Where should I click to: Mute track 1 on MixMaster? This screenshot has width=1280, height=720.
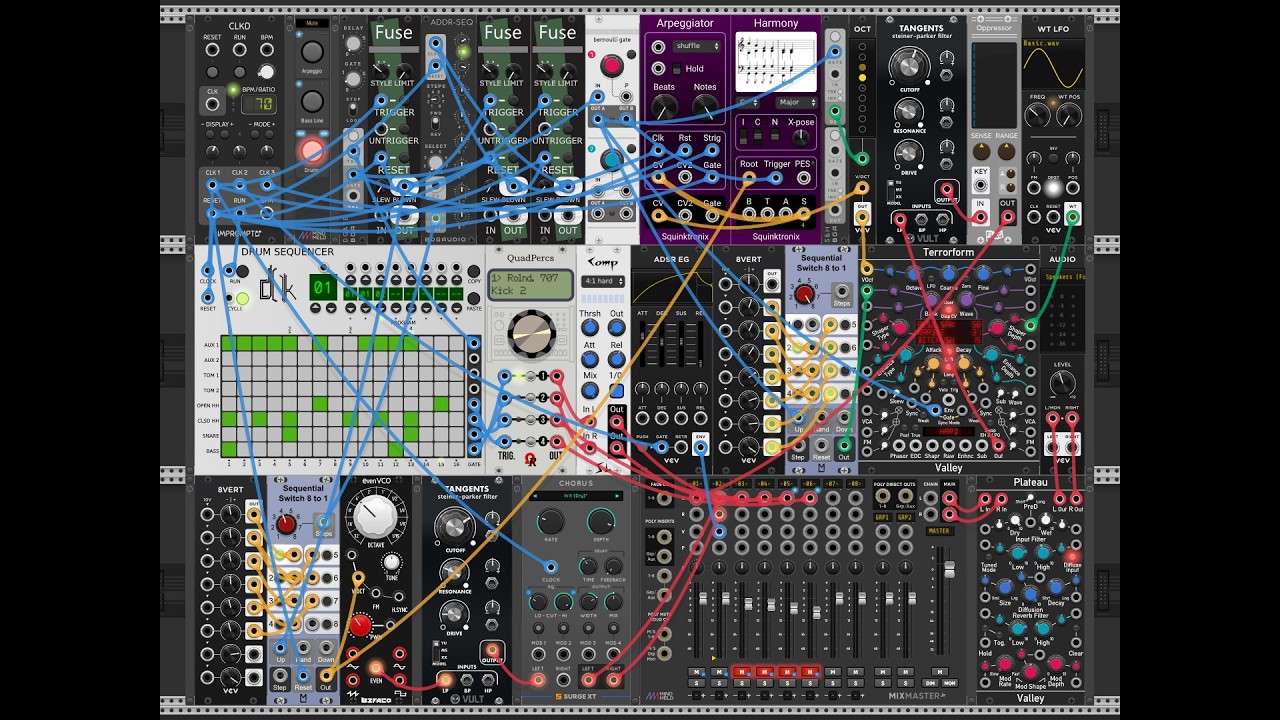pos(697,671)
